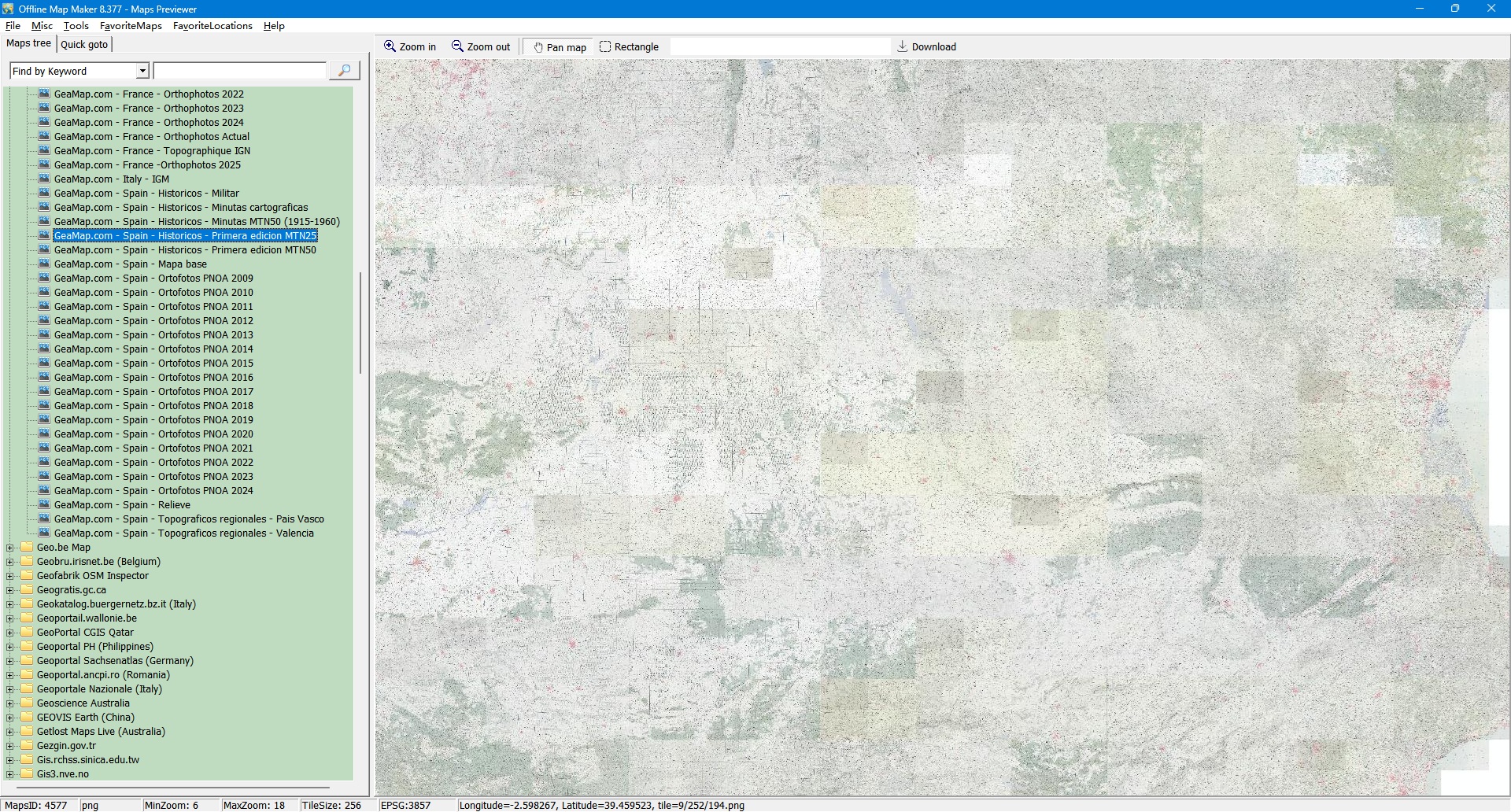Open the Find by Keyword dropdown

click(x=142, y=71)
